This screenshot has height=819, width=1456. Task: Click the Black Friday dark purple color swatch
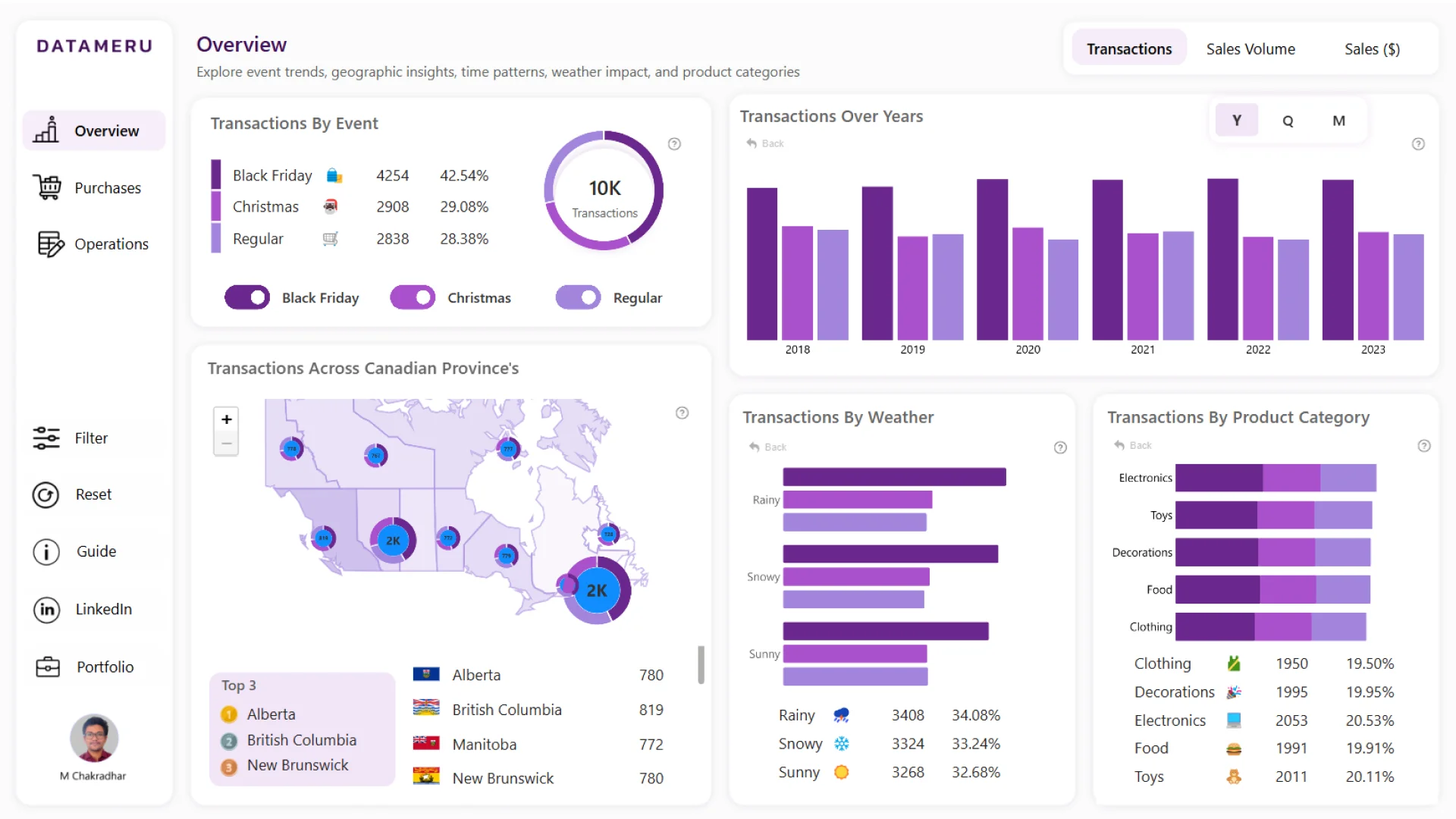click(x=216, y=174)
